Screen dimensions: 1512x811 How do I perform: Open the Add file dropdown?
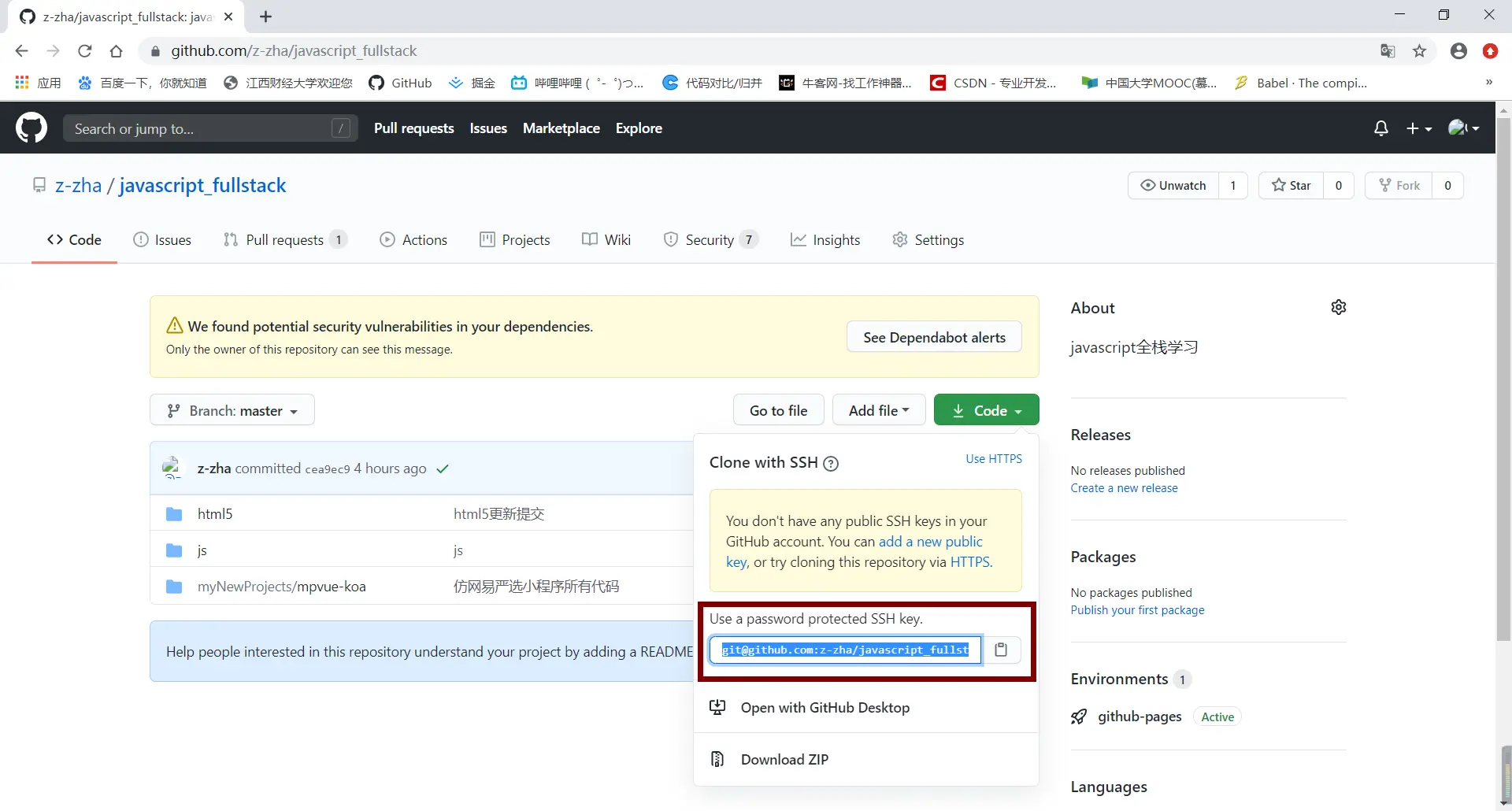tap(879, 410)
